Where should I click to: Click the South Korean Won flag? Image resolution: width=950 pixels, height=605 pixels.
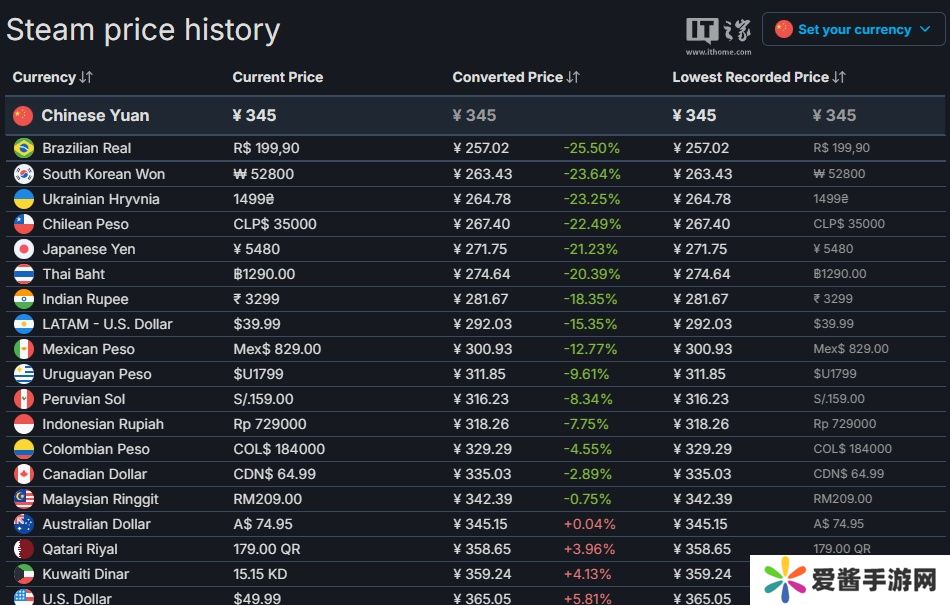[x=24, y=174]
